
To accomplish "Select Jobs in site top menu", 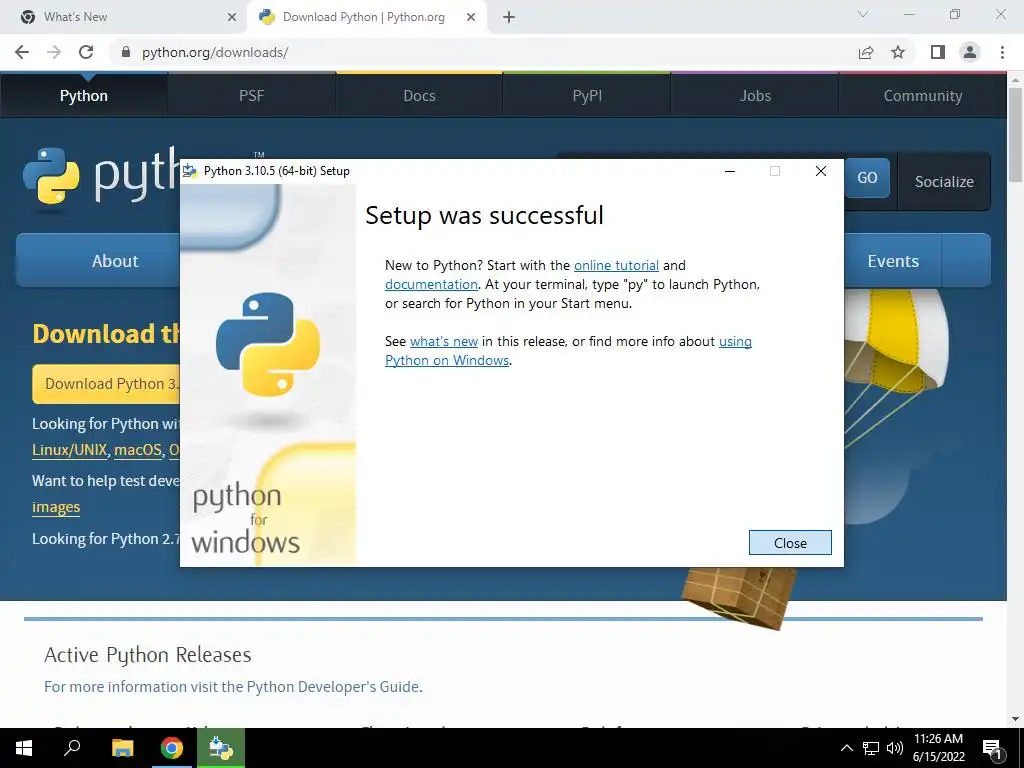I will (755, 95).
